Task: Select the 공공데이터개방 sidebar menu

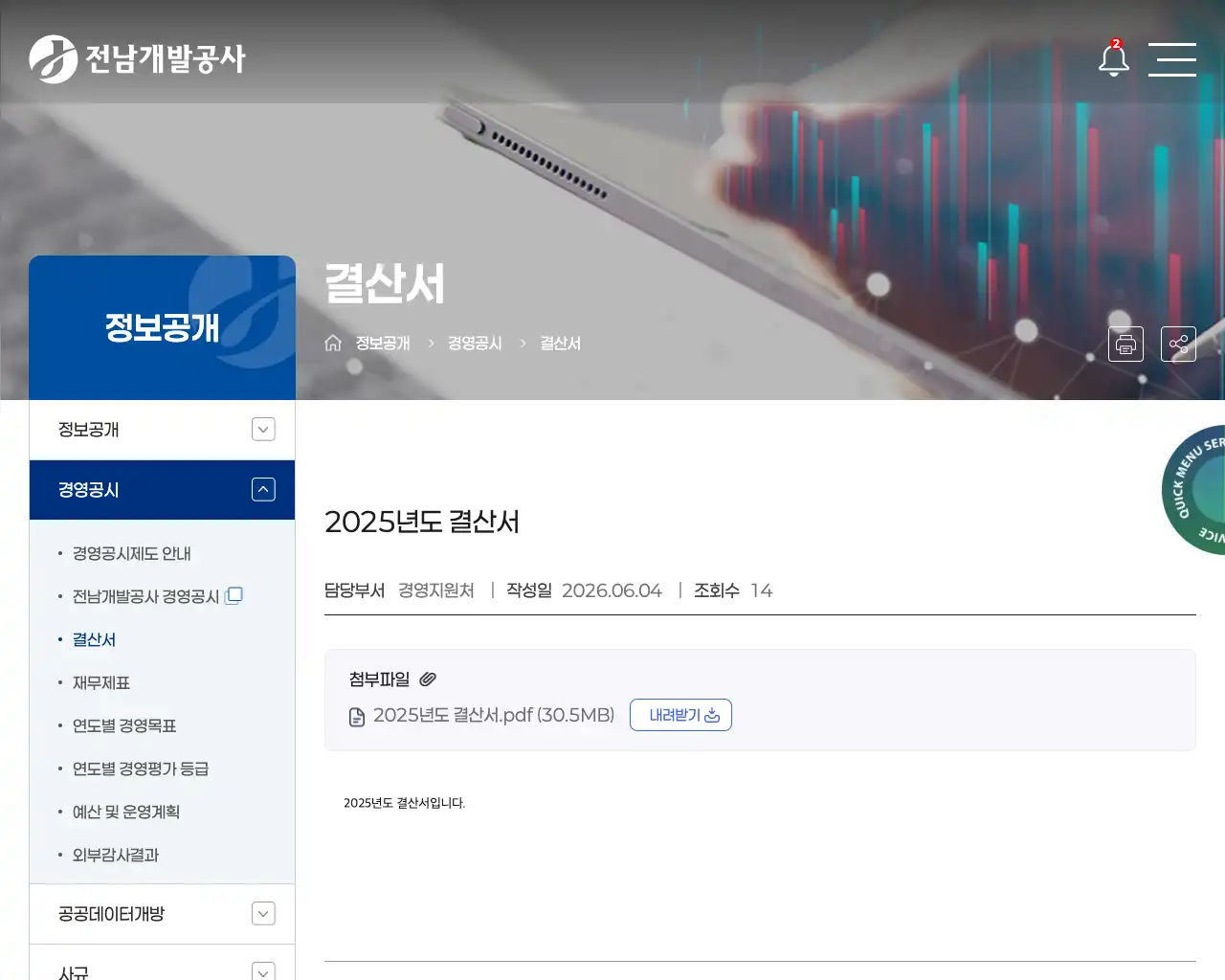Action: pos(162,914)
